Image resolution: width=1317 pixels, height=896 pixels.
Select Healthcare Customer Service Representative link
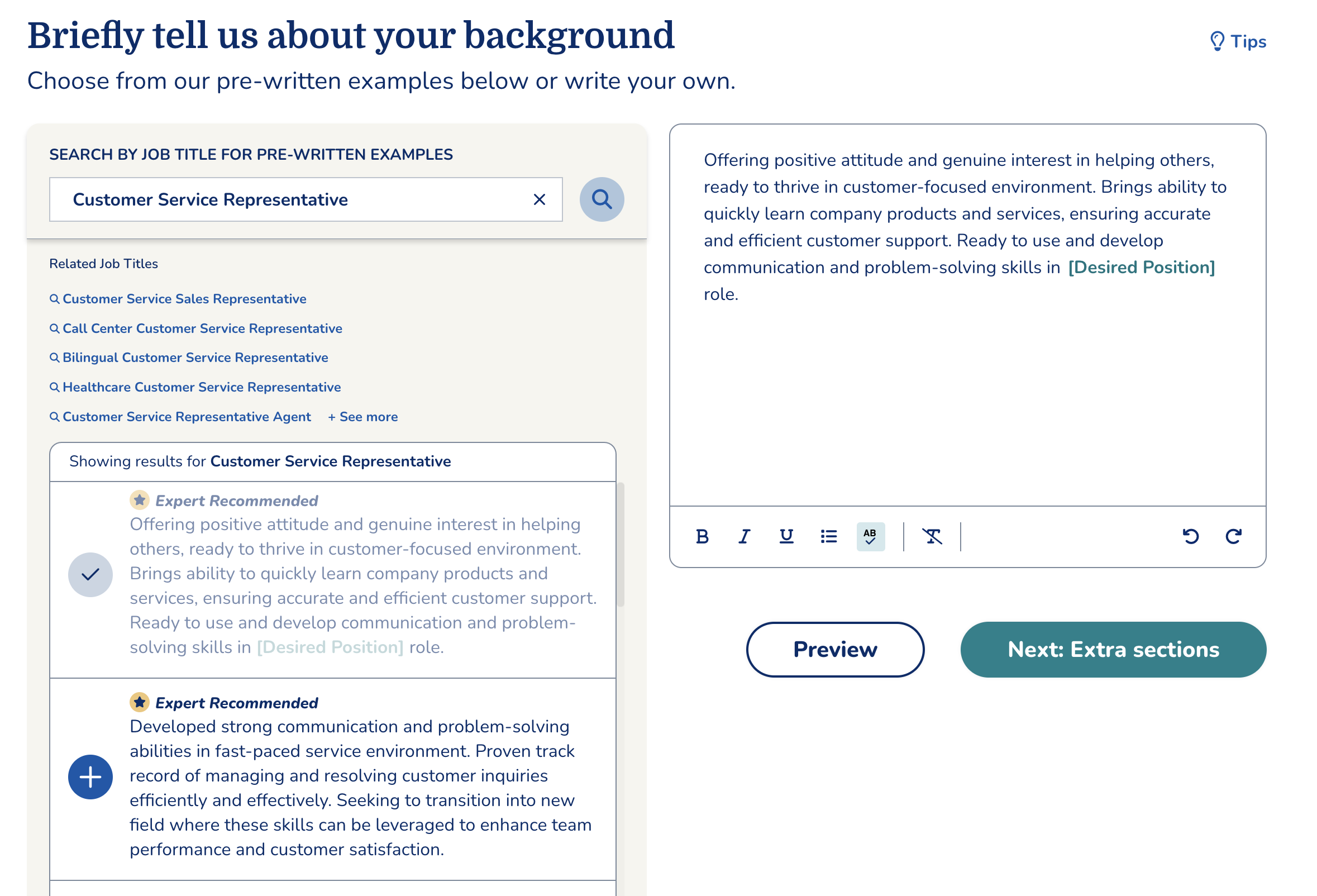click(201, 387)
